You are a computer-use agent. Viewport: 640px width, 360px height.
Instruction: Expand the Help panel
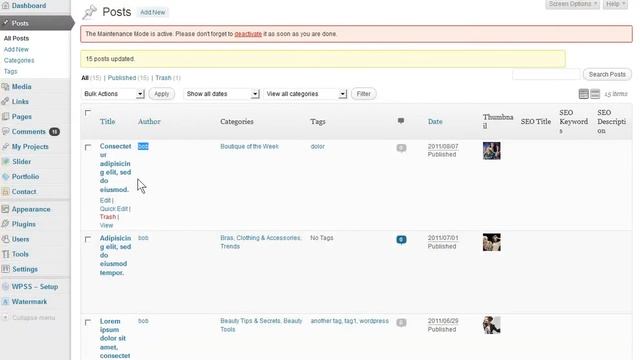click(615, 4)
